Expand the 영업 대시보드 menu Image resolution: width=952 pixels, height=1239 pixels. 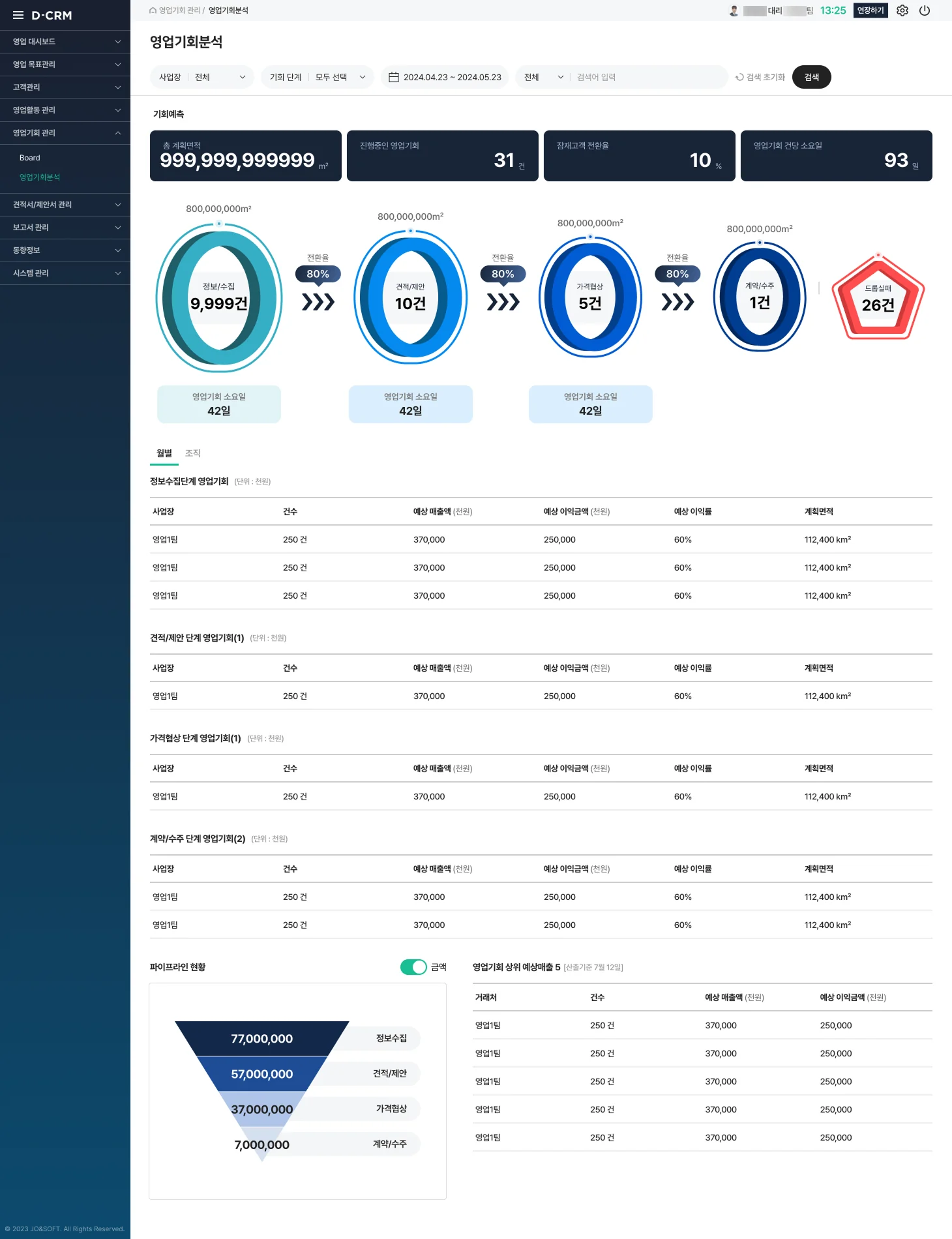[x=65, y=42]
